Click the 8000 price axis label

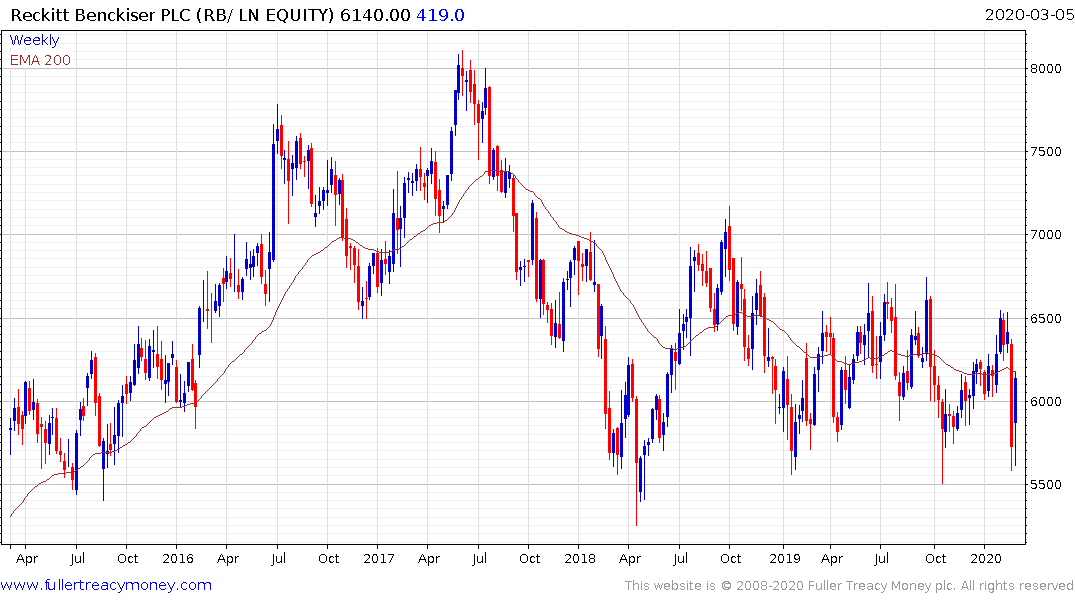tap(1046, 69)
